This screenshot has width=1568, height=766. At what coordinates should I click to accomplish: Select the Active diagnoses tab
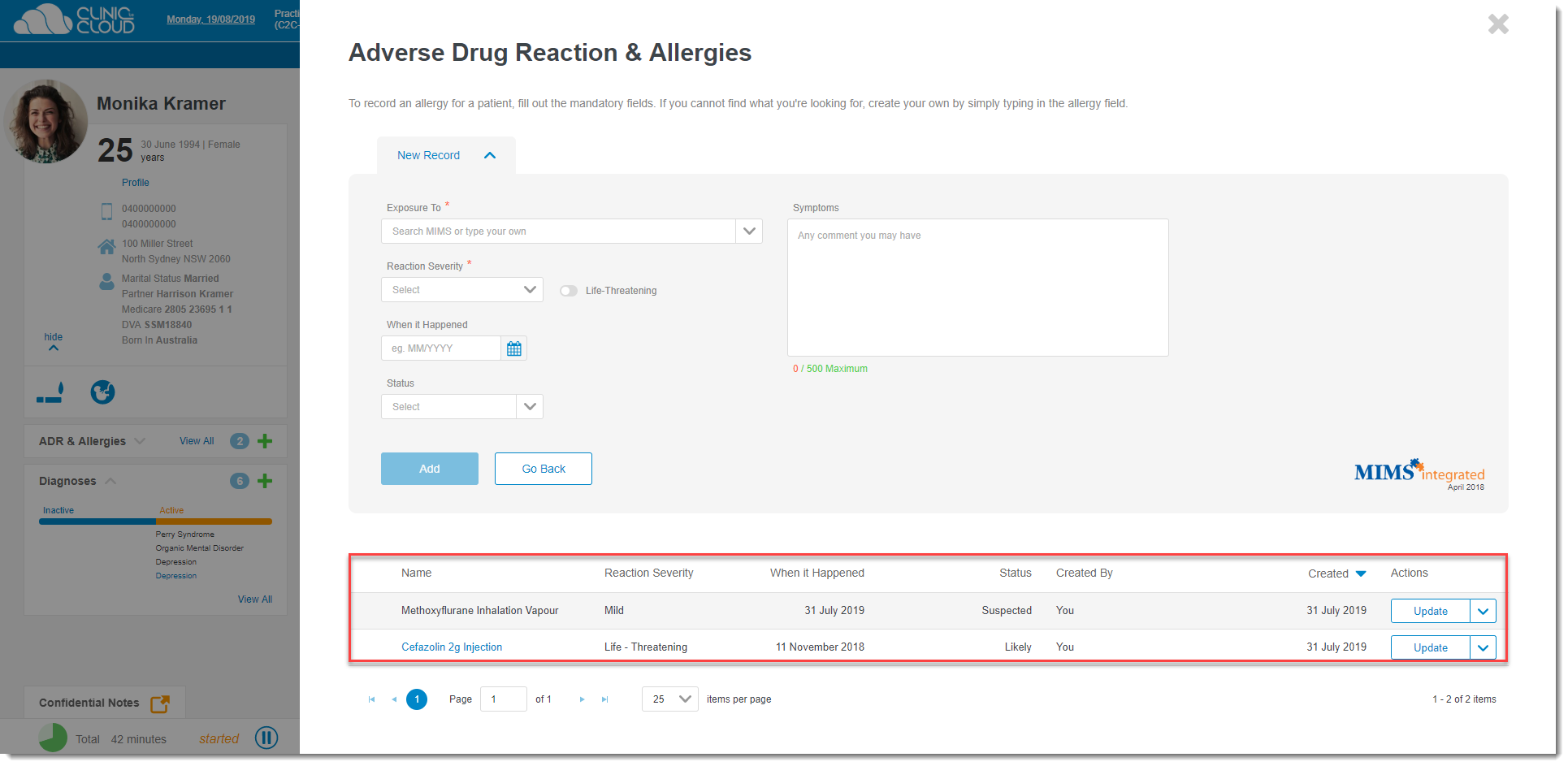pyautogui.click(x=171, y=510)
